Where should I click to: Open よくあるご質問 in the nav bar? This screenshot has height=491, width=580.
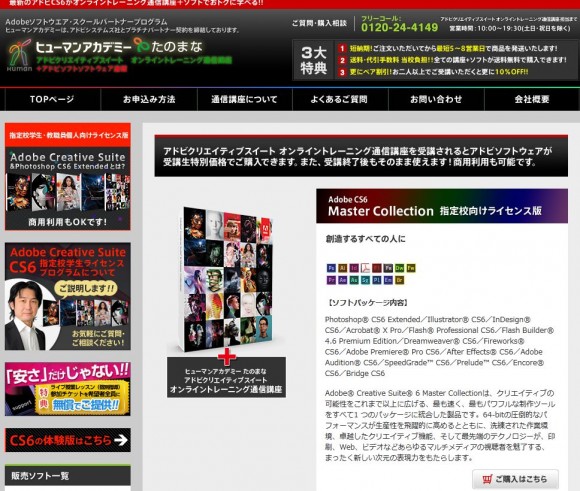(x=340, y=99)
